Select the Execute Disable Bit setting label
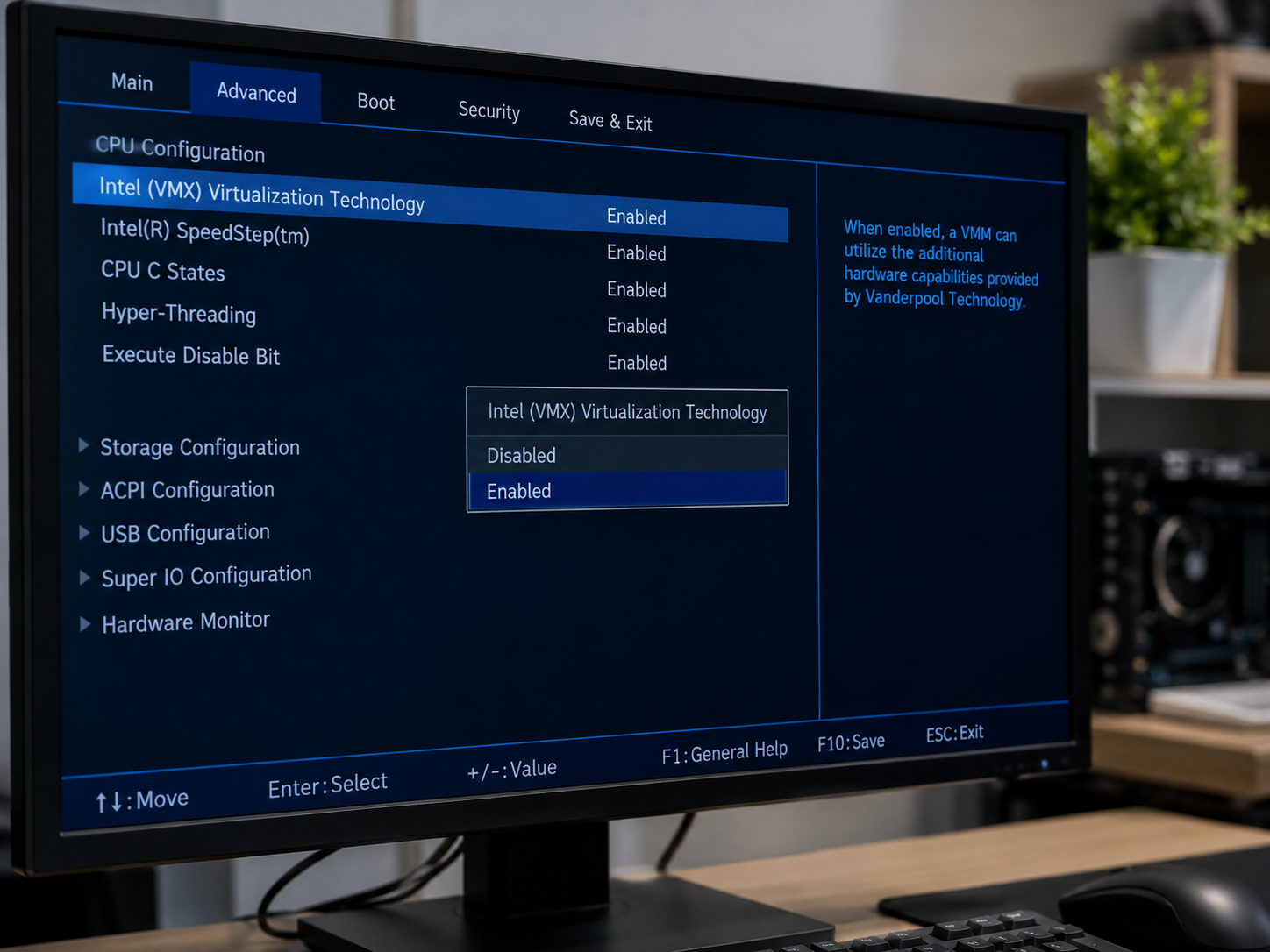 coord(191,355)
